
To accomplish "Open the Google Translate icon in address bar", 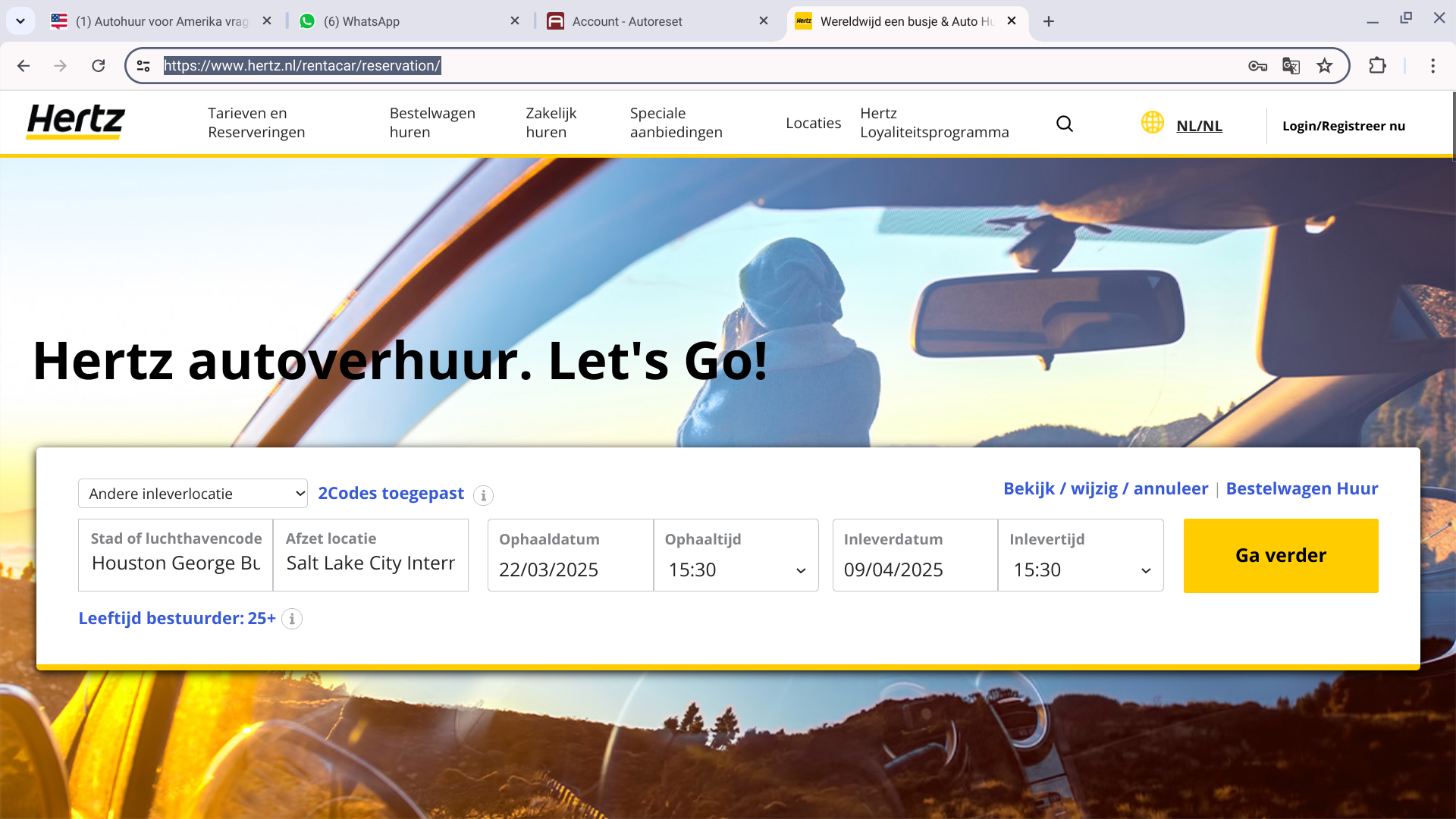I will point(1291,66).
